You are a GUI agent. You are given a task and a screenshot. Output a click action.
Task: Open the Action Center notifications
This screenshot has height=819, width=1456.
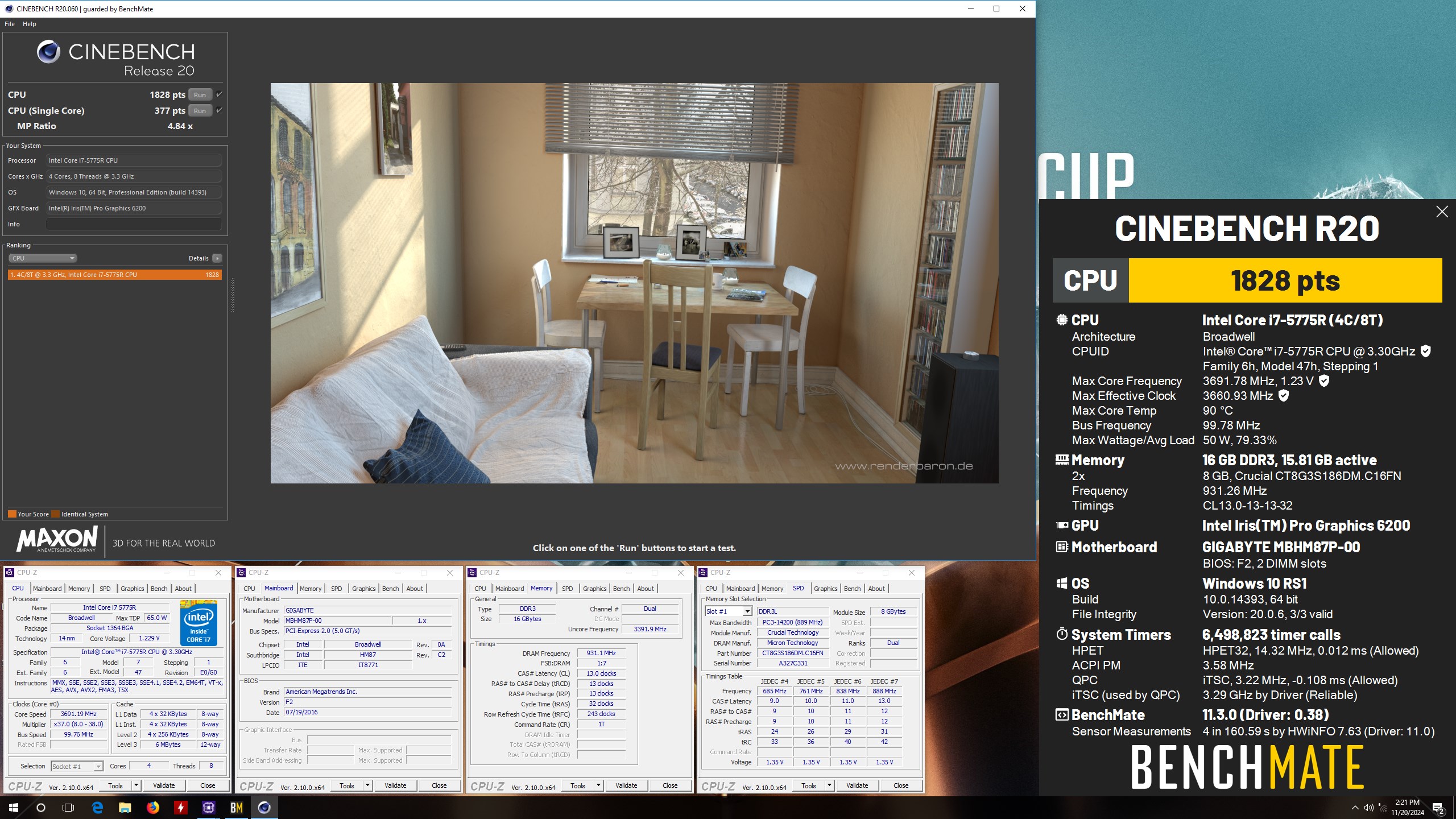pos(1438,808)
